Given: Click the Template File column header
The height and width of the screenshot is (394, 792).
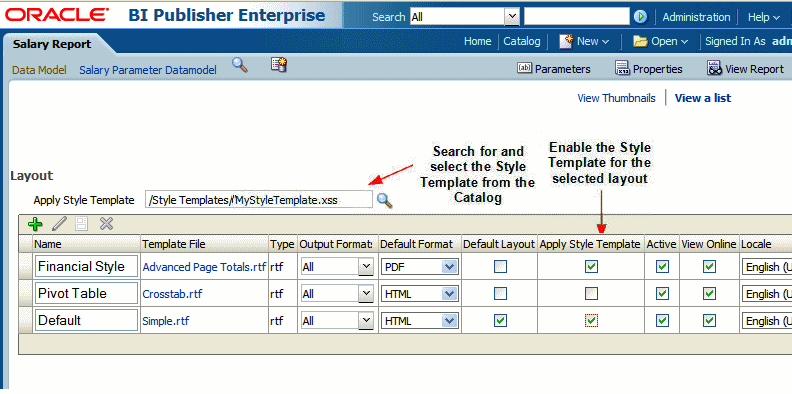Looking at the screenshot, I should [204, 244].
